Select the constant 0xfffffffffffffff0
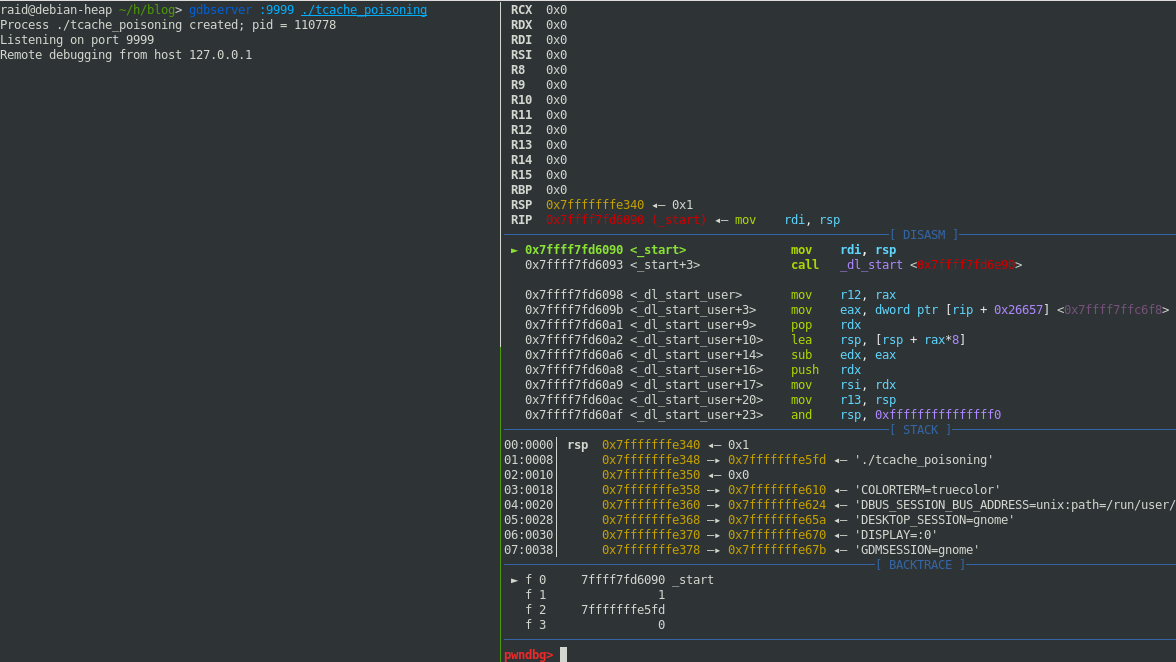Screen dimensions: 1176x662 938,415
